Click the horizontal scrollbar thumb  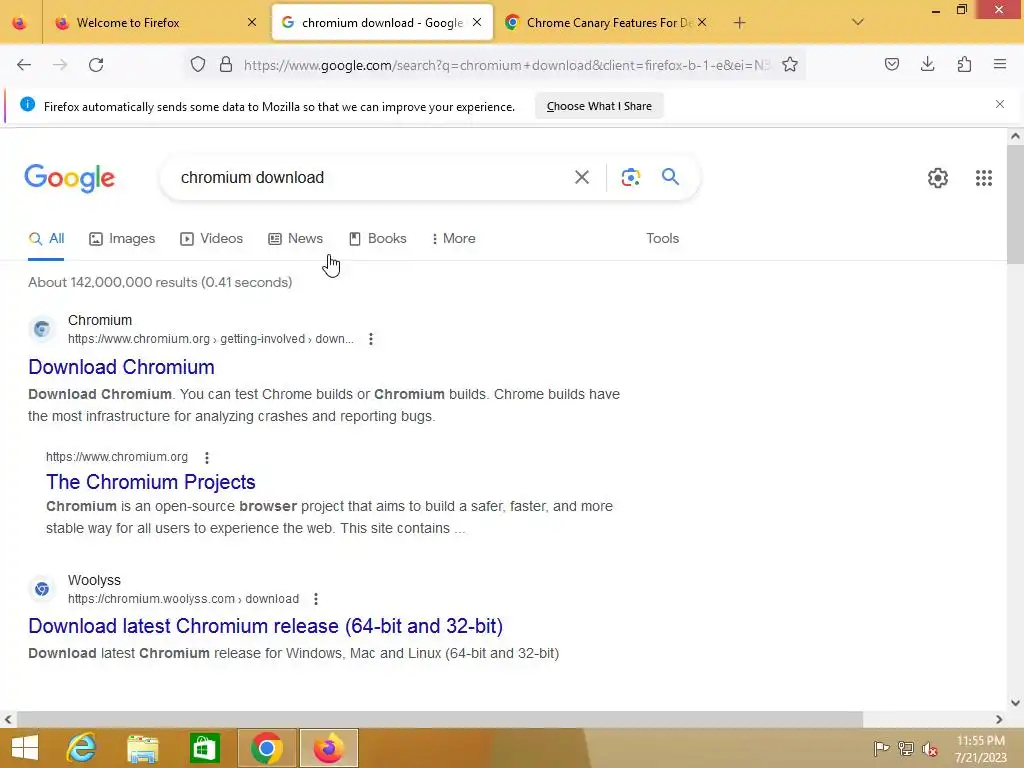pyautogui.click(x=440, y=719)
